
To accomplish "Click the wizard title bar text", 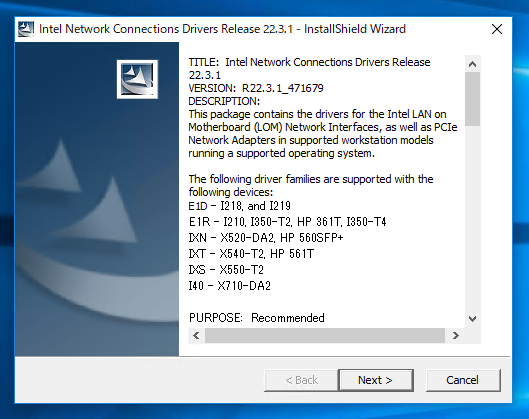I will click(222, 29).
